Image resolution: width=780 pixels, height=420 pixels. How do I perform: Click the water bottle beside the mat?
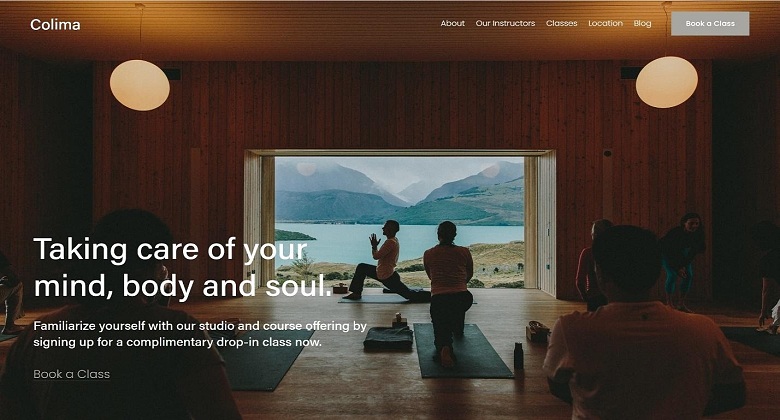[518, 356]
